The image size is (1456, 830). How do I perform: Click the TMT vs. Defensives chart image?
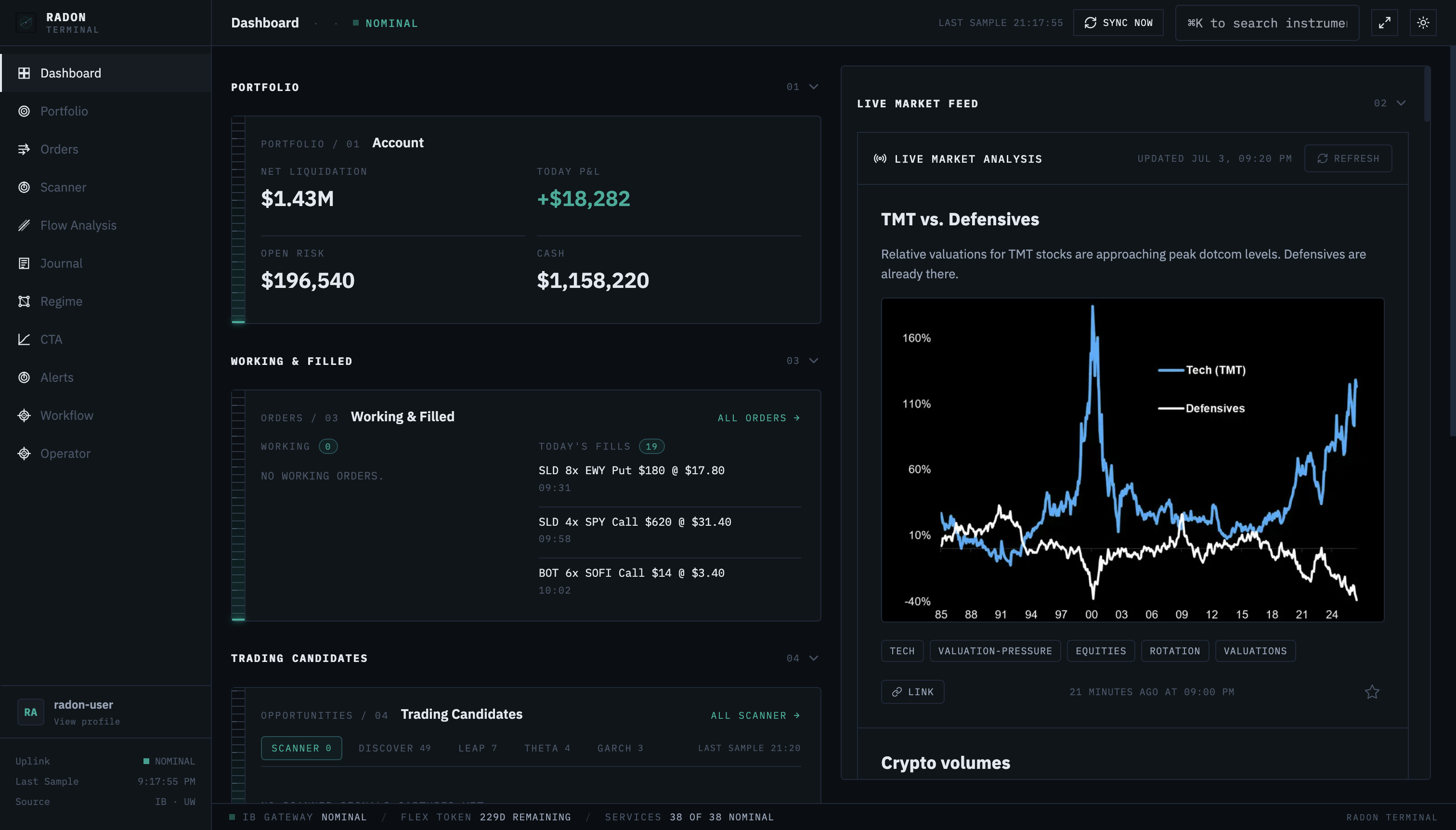[x=1132, y=459]
